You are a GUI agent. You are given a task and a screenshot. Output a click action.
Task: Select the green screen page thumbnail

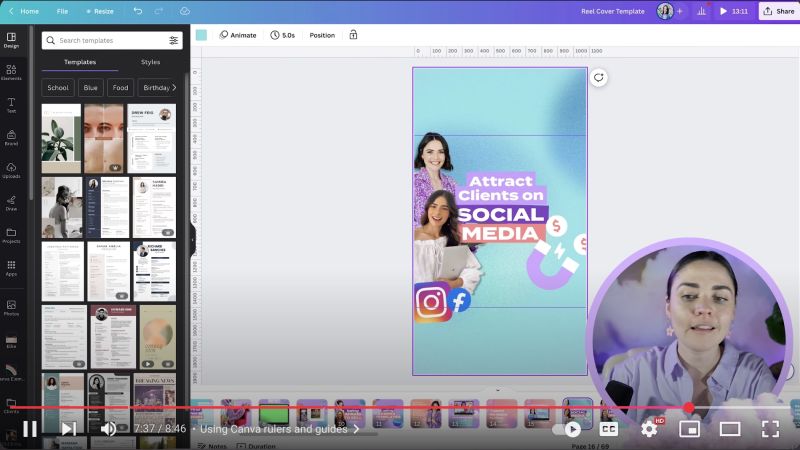(x=274, y=414)
